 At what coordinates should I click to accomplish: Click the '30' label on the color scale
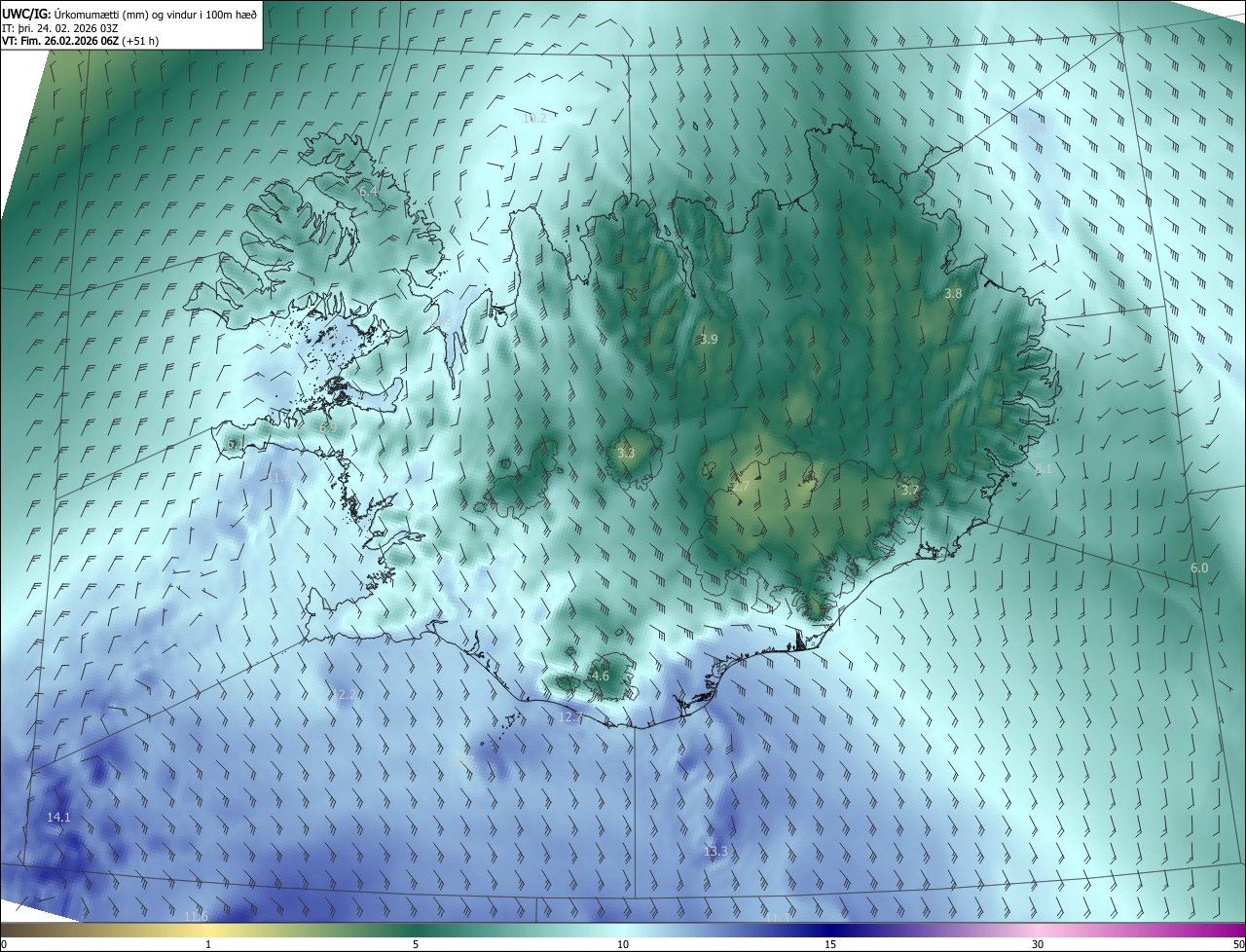[x=1038, y=944]
